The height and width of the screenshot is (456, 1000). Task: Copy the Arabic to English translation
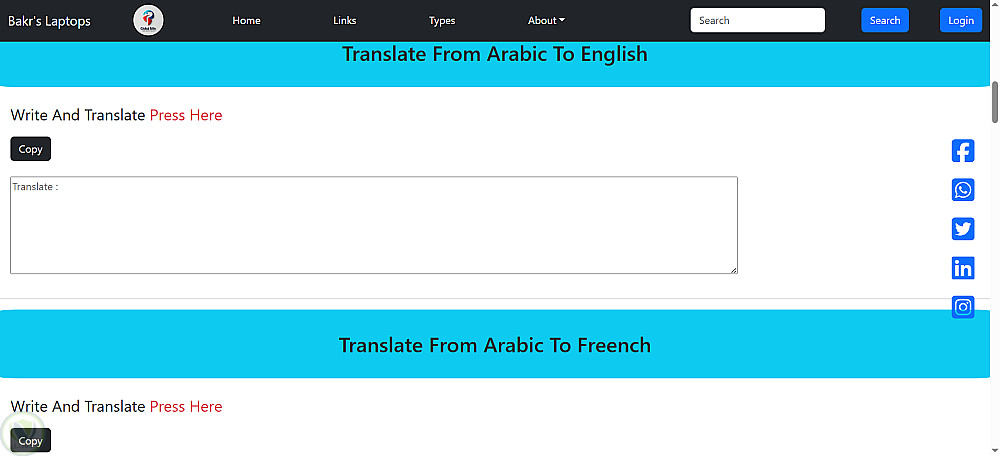[30, 149]
